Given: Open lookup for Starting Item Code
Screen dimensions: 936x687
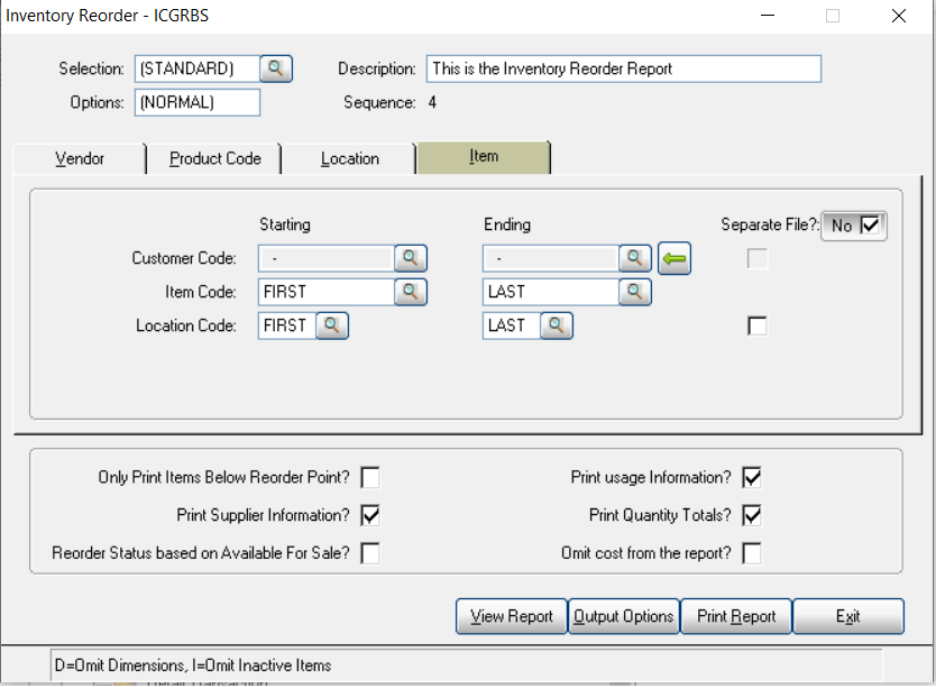Looking at the screenshot, I should click(x=411, y=292).
